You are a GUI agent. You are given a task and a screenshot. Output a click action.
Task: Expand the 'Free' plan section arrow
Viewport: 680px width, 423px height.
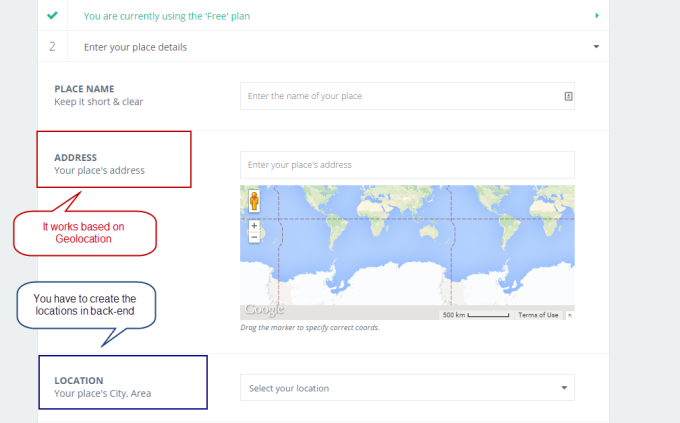pyautogui.click(x=597, y=16)
